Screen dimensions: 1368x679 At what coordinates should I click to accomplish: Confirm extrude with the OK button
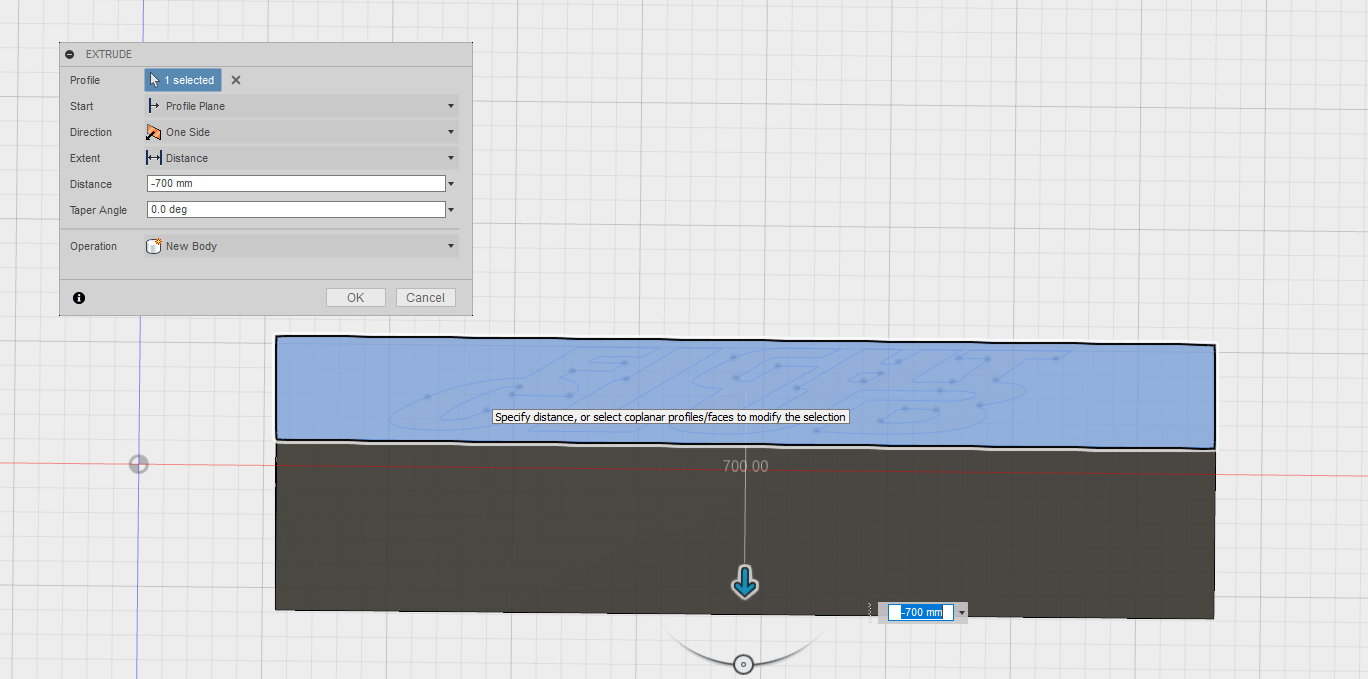[356, 297]
